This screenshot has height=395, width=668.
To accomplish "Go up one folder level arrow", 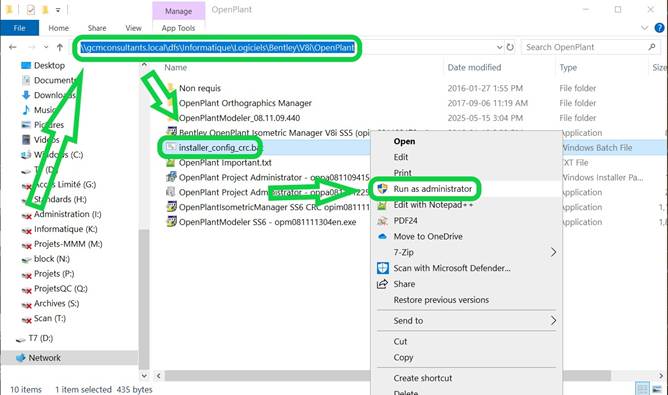I will point(60,47).
